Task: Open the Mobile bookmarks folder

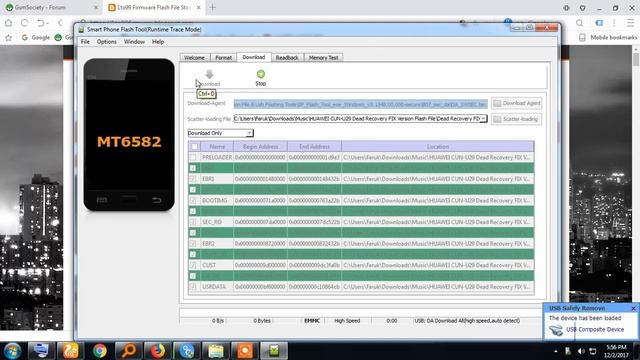Action: point(608,38)
